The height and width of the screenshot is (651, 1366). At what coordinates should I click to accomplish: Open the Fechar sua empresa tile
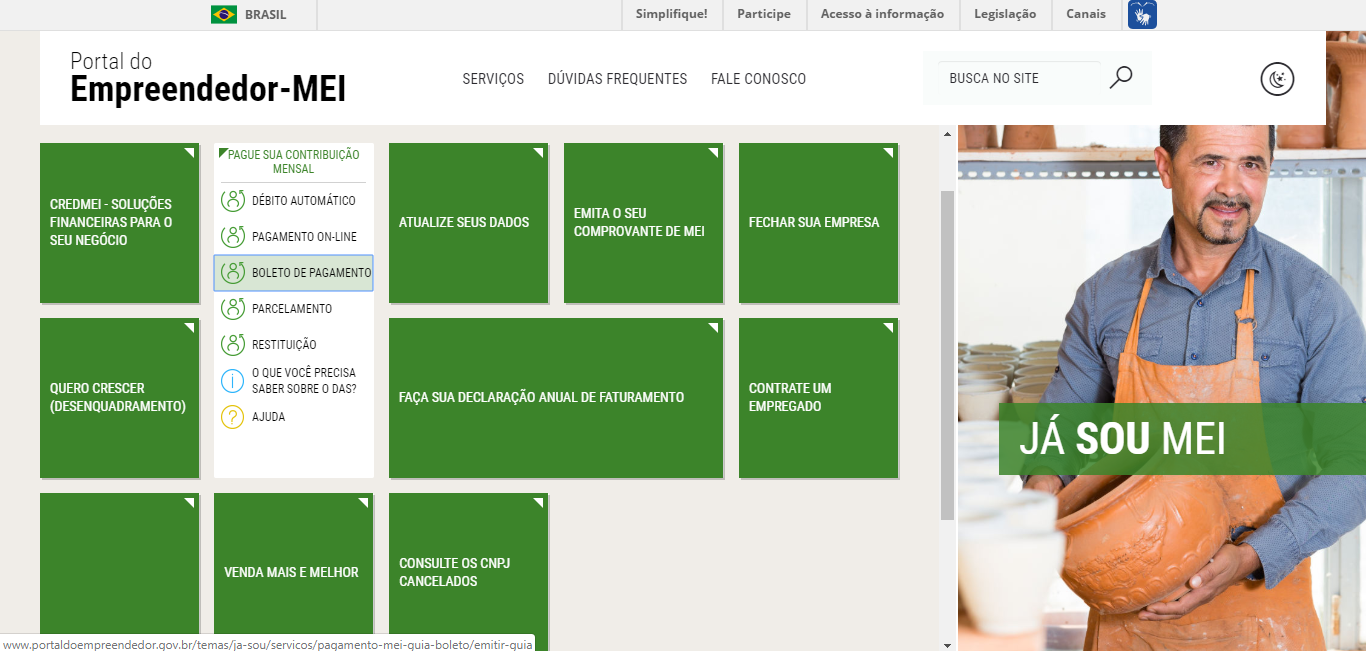coord(818,223)
